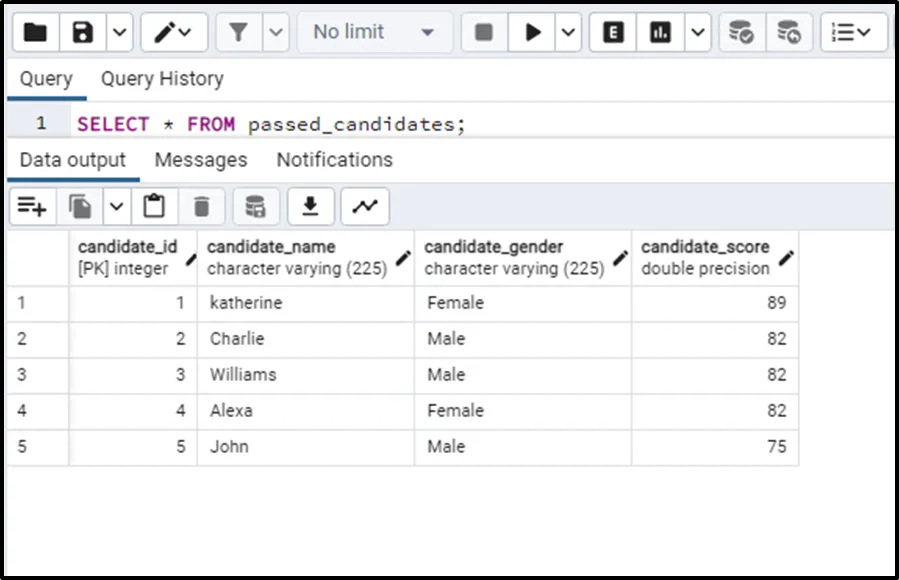Screen dimensions: 899x580
Task: Click the Open File folder icon
Action: (x=35, y=33)
